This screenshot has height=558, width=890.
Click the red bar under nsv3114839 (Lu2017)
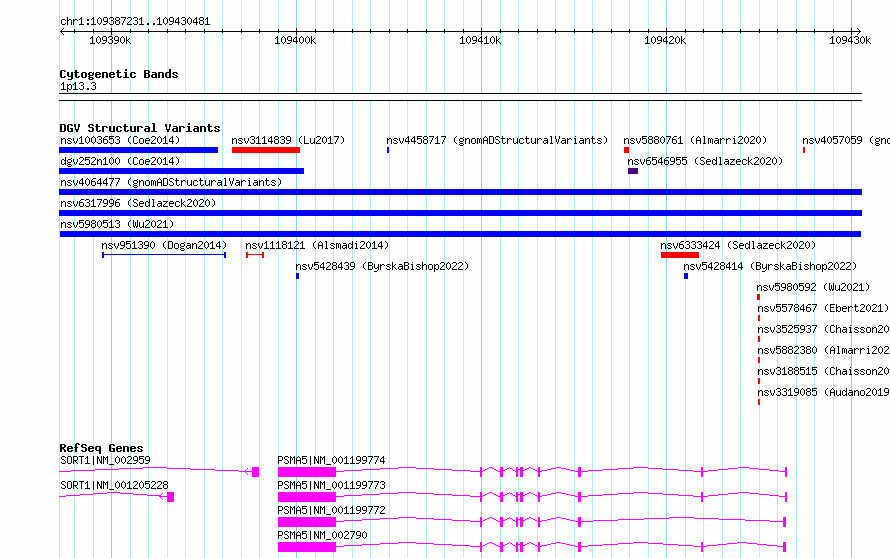click(x=266, y=150)
